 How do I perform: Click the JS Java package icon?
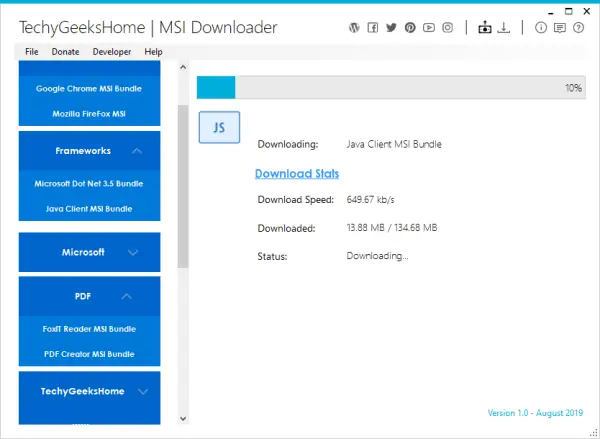pyautogui.click(x=219, y=127)
